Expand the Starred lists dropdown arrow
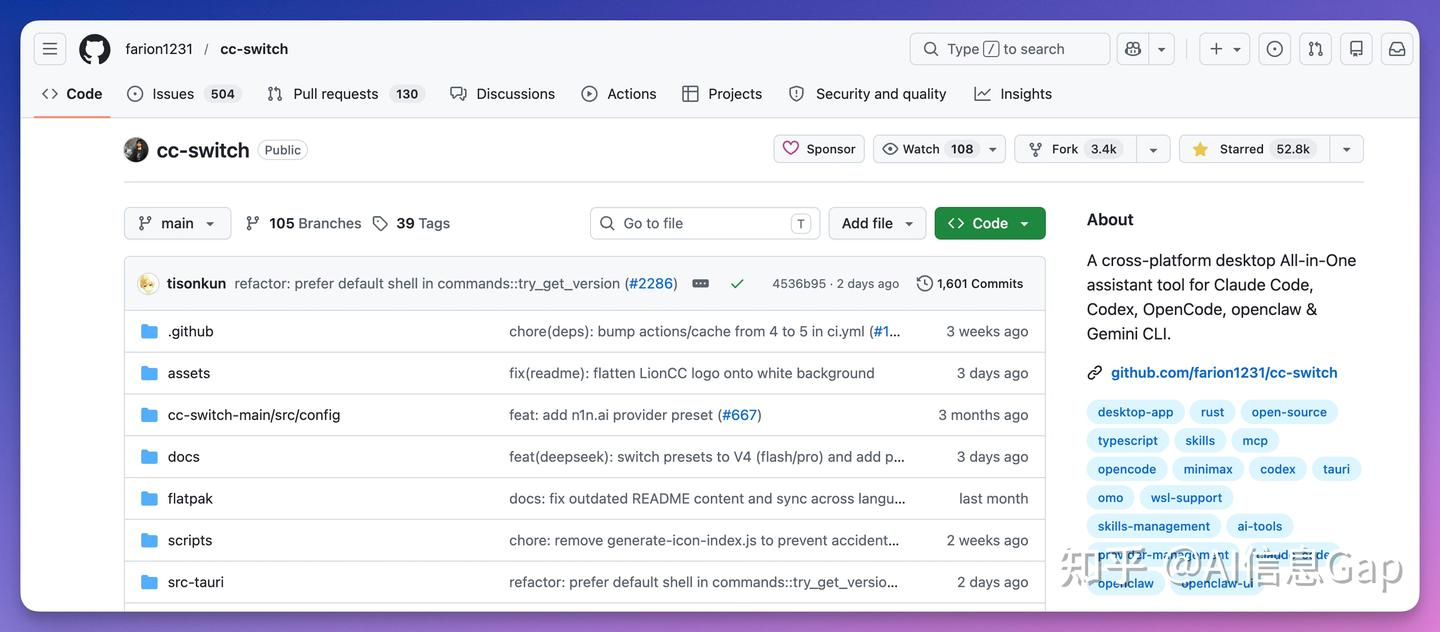This screenshot has width=1440, height=632. [1346, 149]
